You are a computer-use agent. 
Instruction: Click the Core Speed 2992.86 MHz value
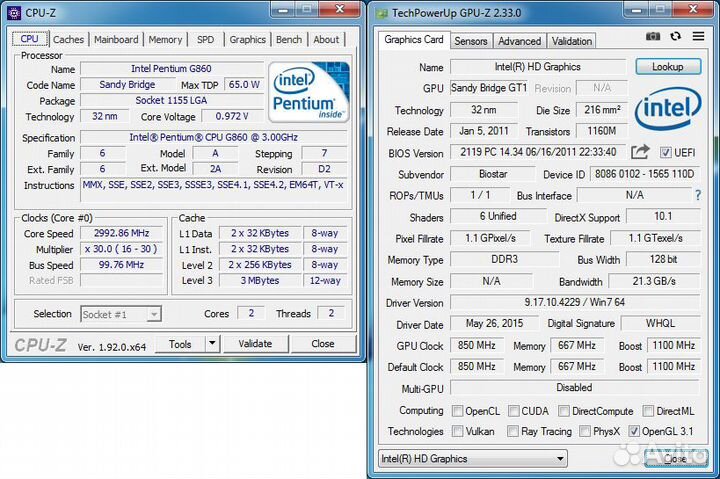click(x=122, y=233)
